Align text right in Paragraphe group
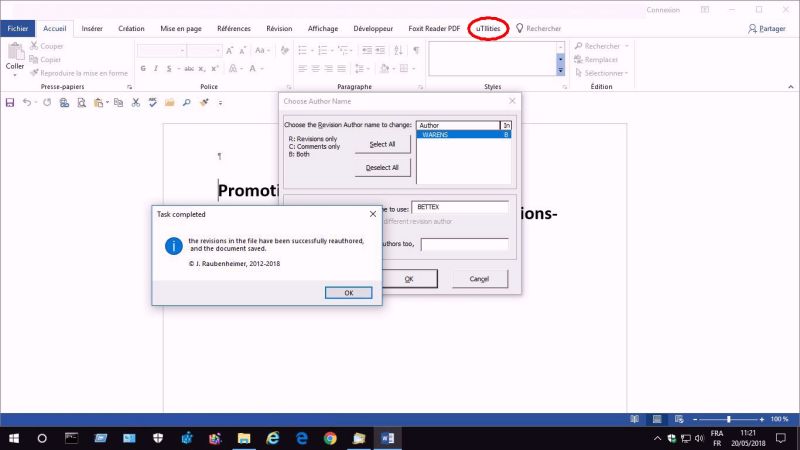 [329, 68]
